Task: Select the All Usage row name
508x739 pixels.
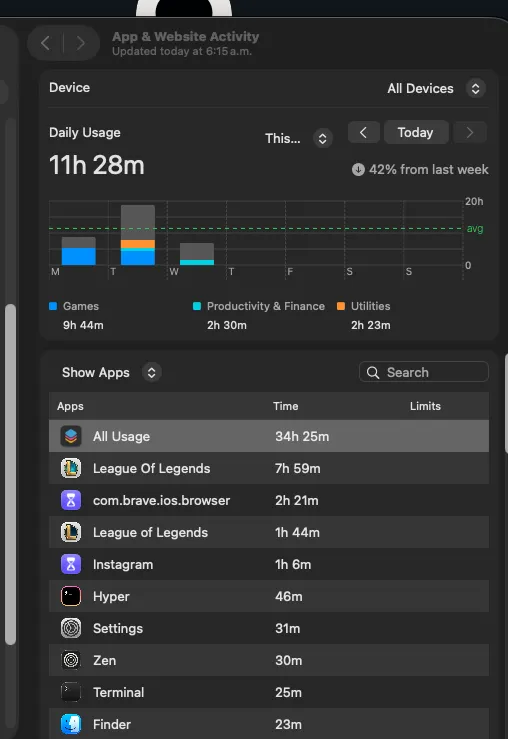Action: point(122,436)
